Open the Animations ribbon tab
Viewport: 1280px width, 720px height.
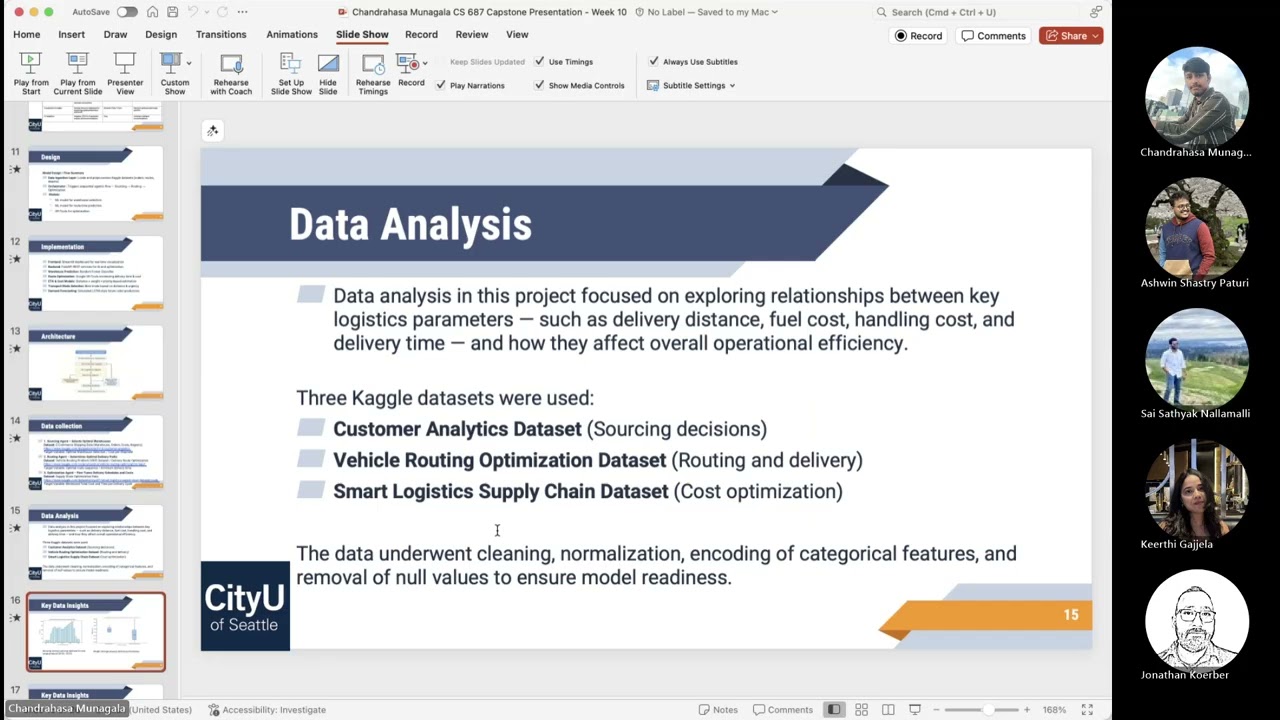tap(292, 34)
